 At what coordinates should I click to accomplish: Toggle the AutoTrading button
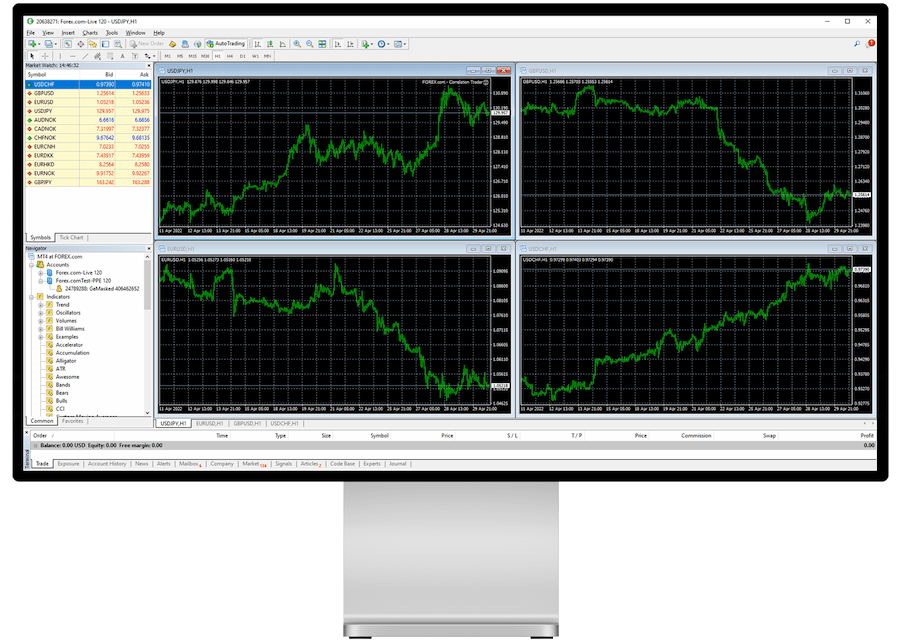pyautogui.click(x=226, y=44)
